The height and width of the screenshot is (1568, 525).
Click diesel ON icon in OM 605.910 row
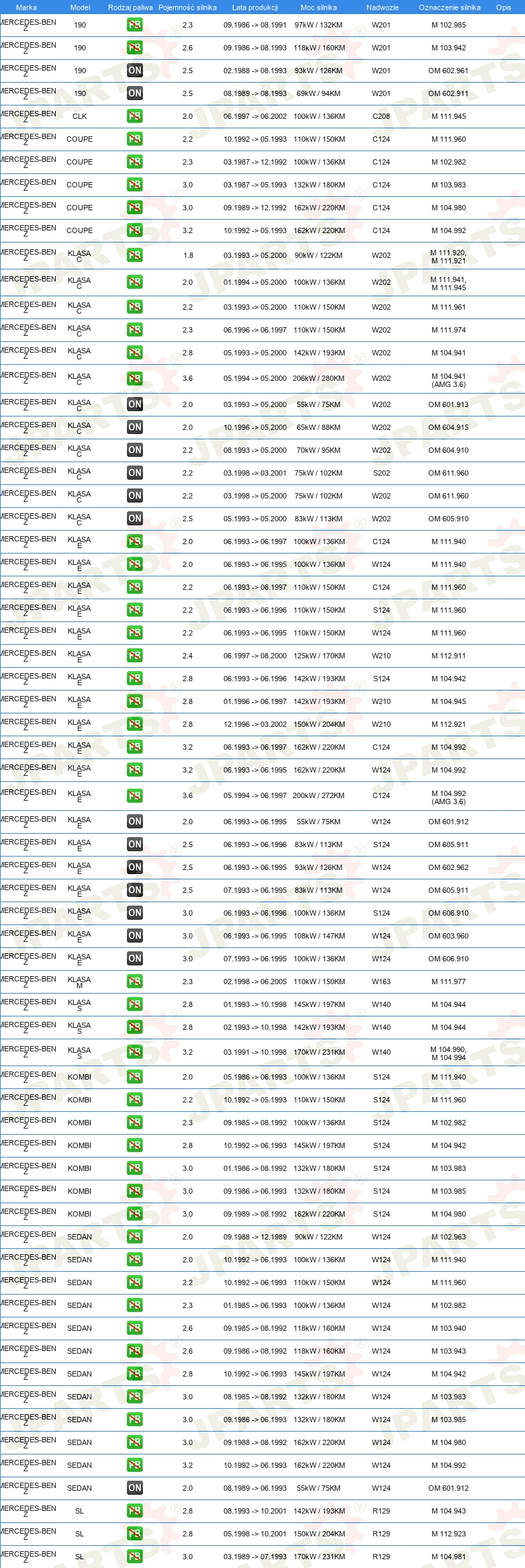click(x=135, y=519)
